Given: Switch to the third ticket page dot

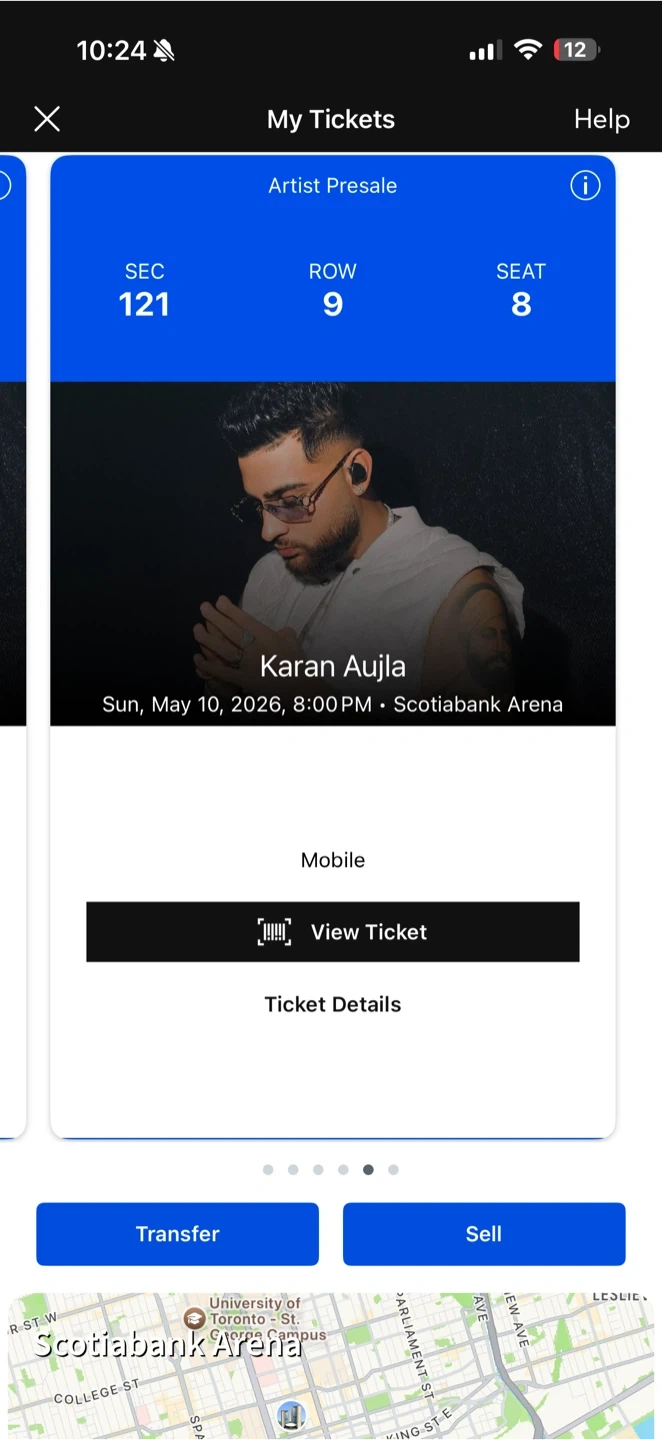Looking at the screenshot, I should click(x=318, y=1169).
